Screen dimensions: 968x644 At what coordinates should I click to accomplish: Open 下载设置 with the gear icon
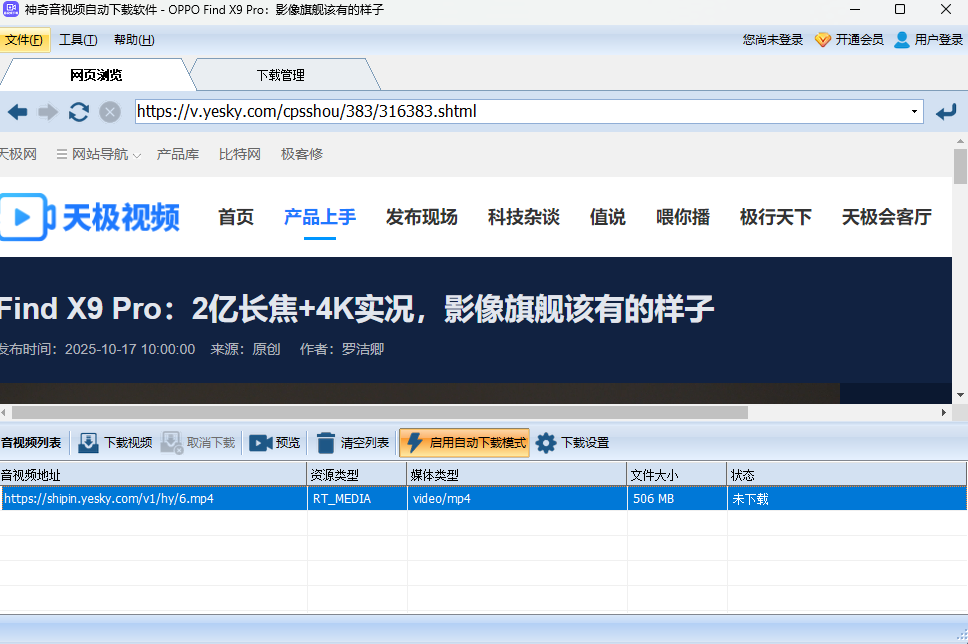click(546, 442)
